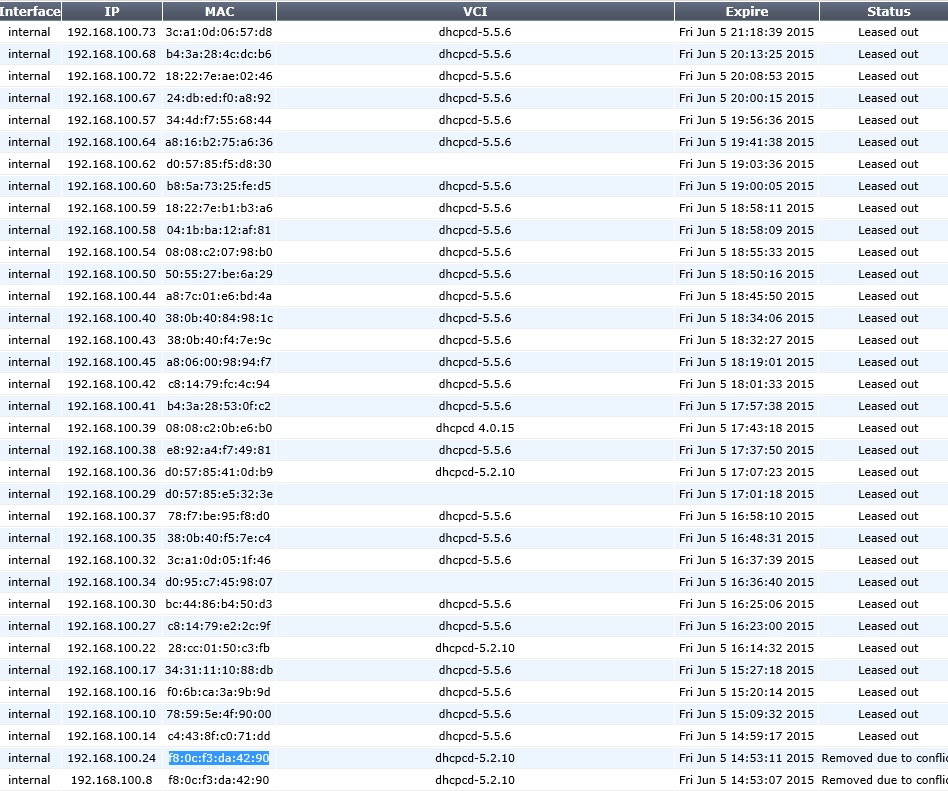Select MAC address b4:3a:28:53:0f:c2
The height and width of the screenshot is (791, 948).
(219, 406)
